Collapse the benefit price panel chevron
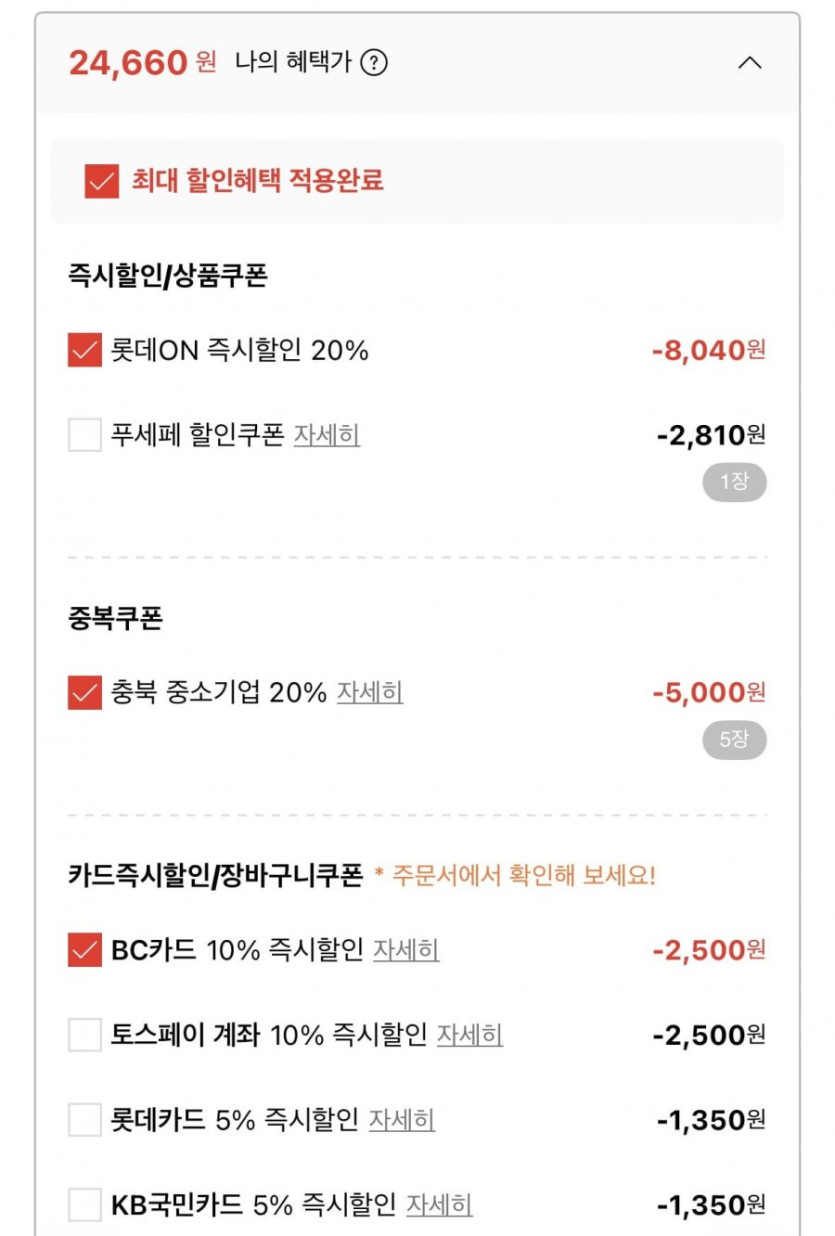Viewport: 835px width, 1236px height. coord(749,63)
